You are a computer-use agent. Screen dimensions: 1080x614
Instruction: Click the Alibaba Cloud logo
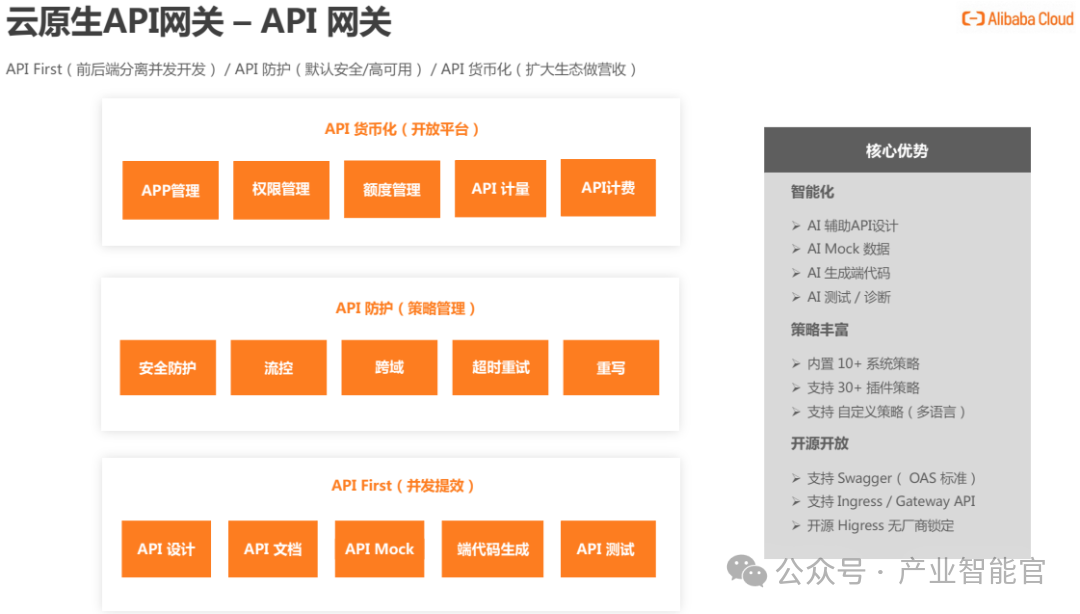point(1017,19)
